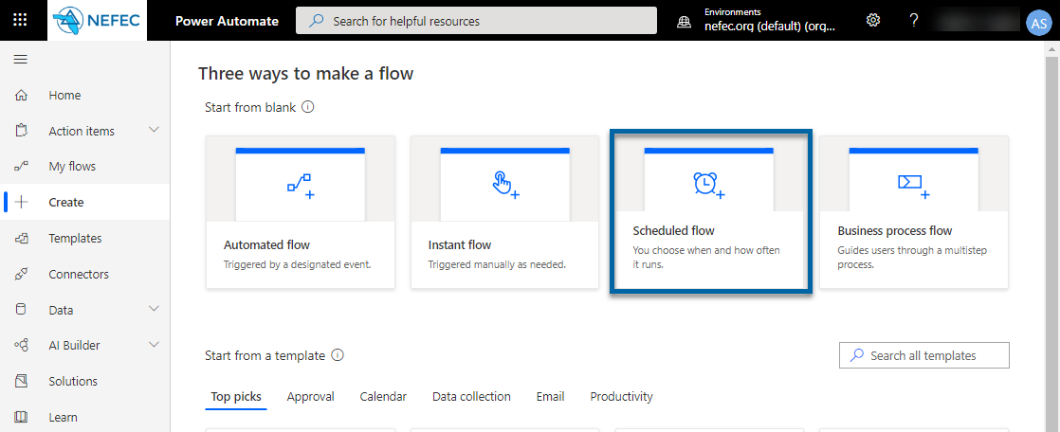This screenshot has height=432, width=1060.
Task: Expand the Data chevron
Action: (154, 309)
